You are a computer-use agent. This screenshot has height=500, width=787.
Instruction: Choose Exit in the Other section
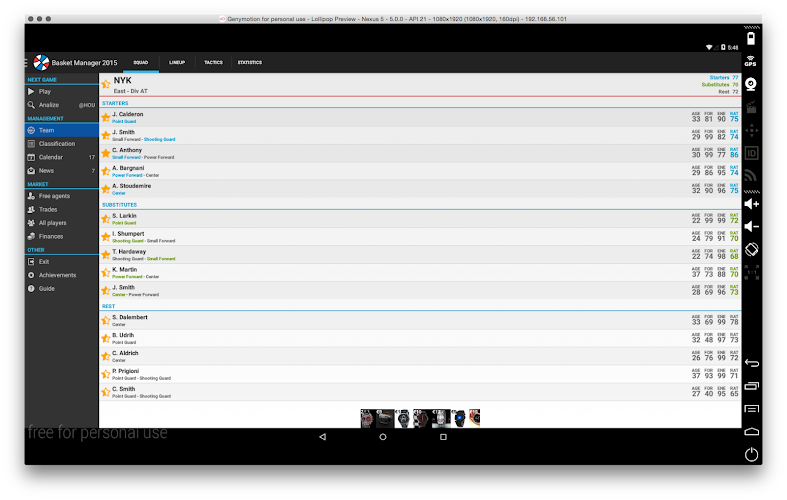point(61,262)
